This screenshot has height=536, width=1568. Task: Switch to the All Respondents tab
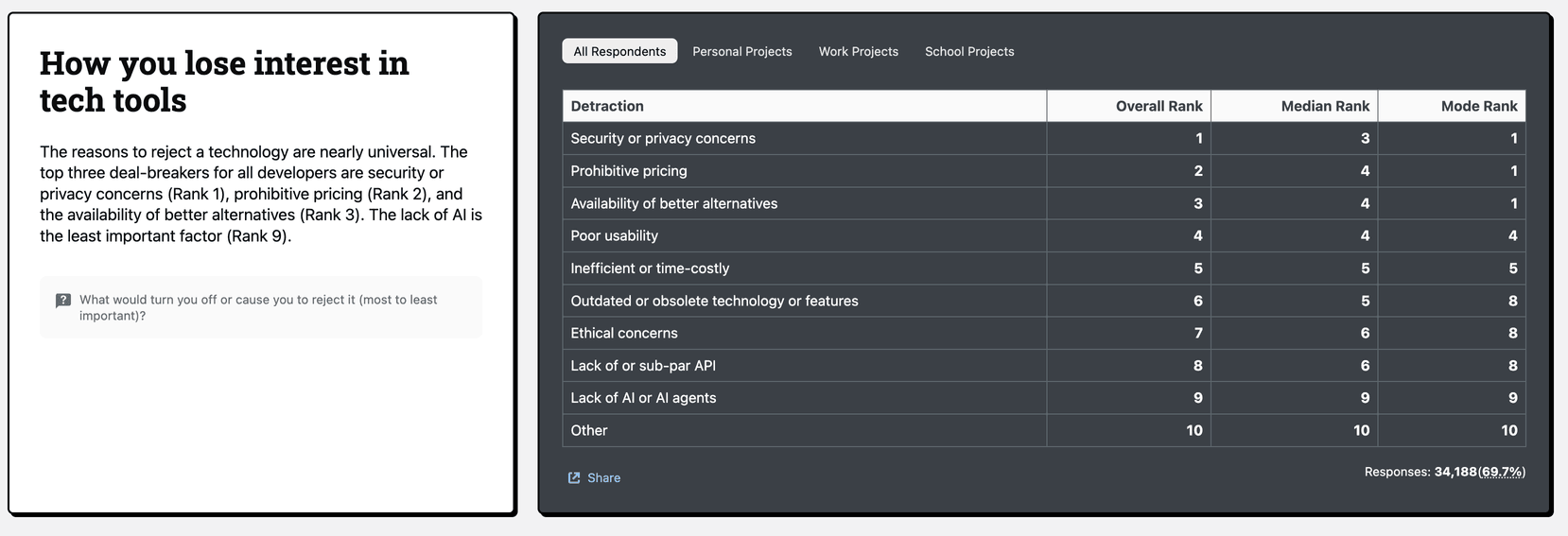tap(619, 51)
